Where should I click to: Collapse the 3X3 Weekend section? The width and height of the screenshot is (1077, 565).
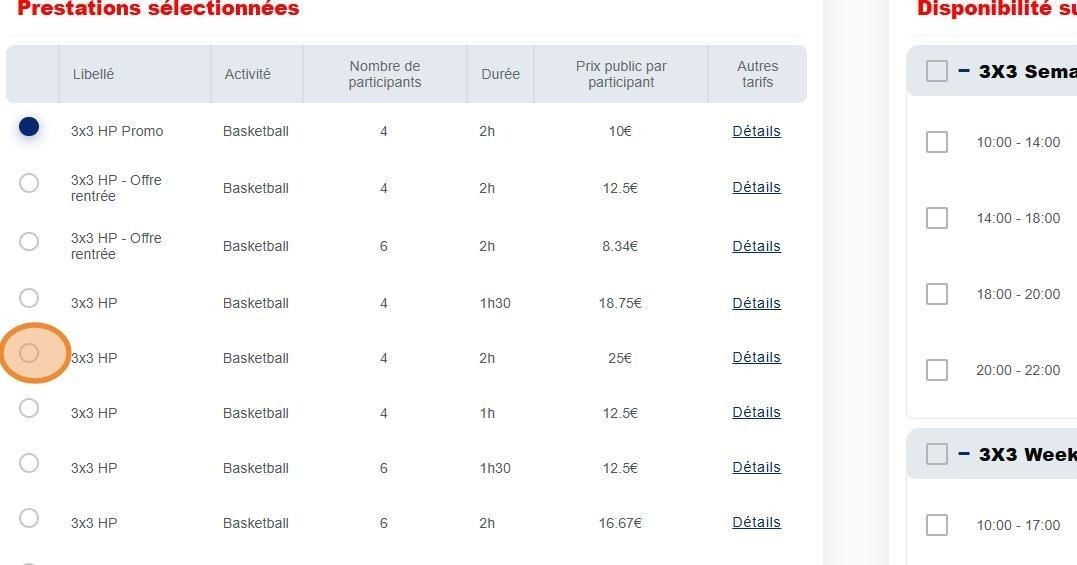[964, 454]
